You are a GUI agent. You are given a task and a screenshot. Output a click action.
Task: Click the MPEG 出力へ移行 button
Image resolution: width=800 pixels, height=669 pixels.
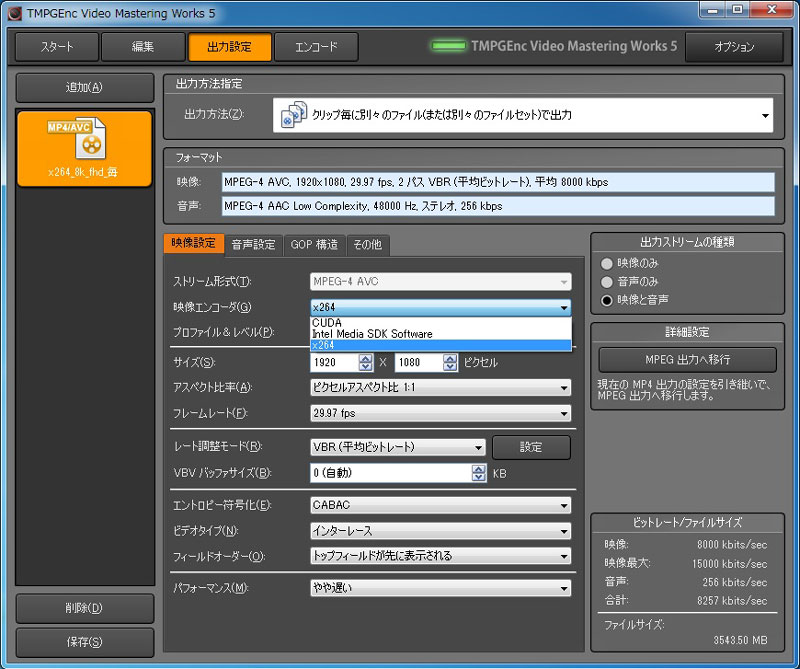click(687, 360)
